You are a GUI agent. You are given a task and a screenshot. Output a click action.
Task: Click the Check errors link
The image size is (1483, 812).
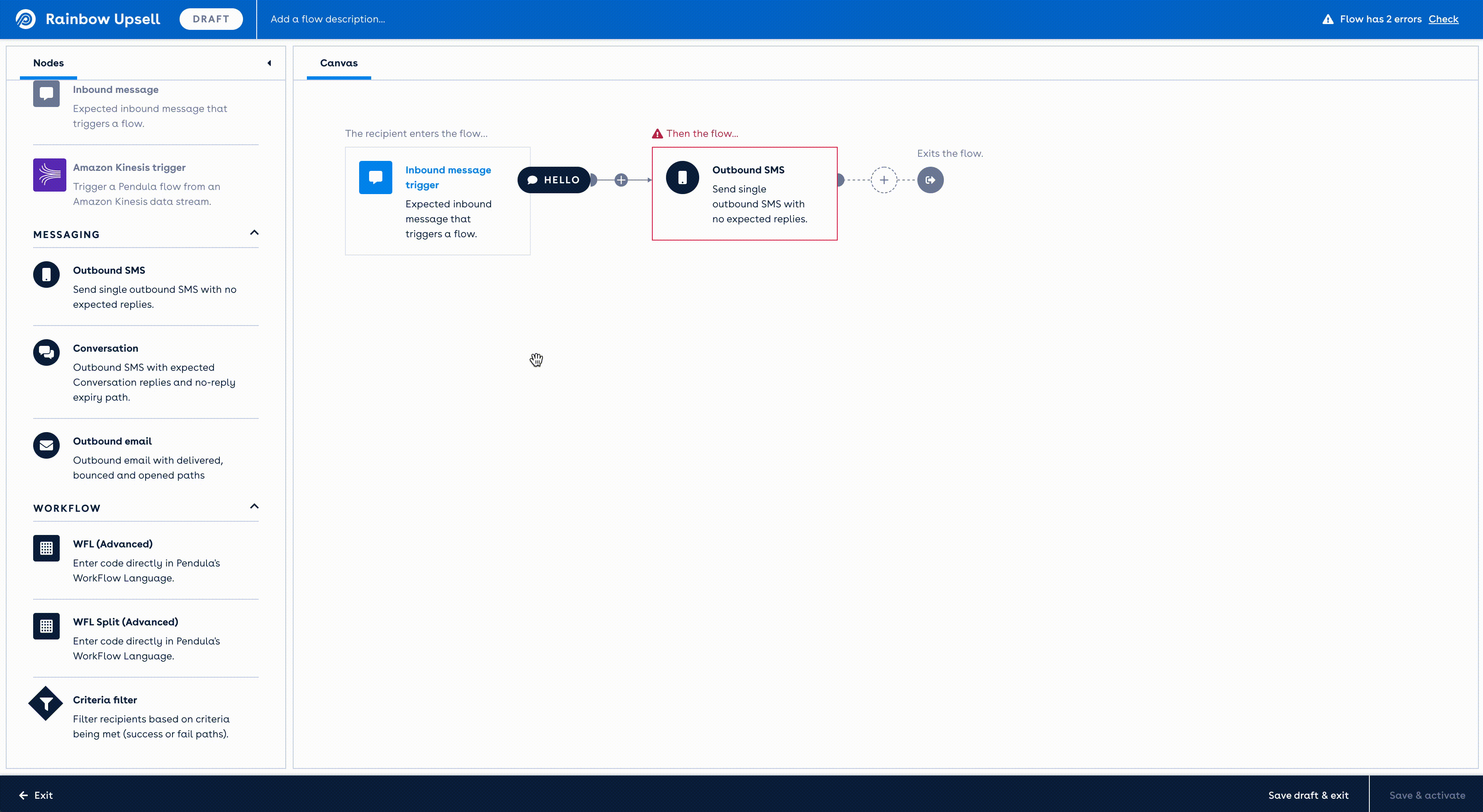[1443, 19]
